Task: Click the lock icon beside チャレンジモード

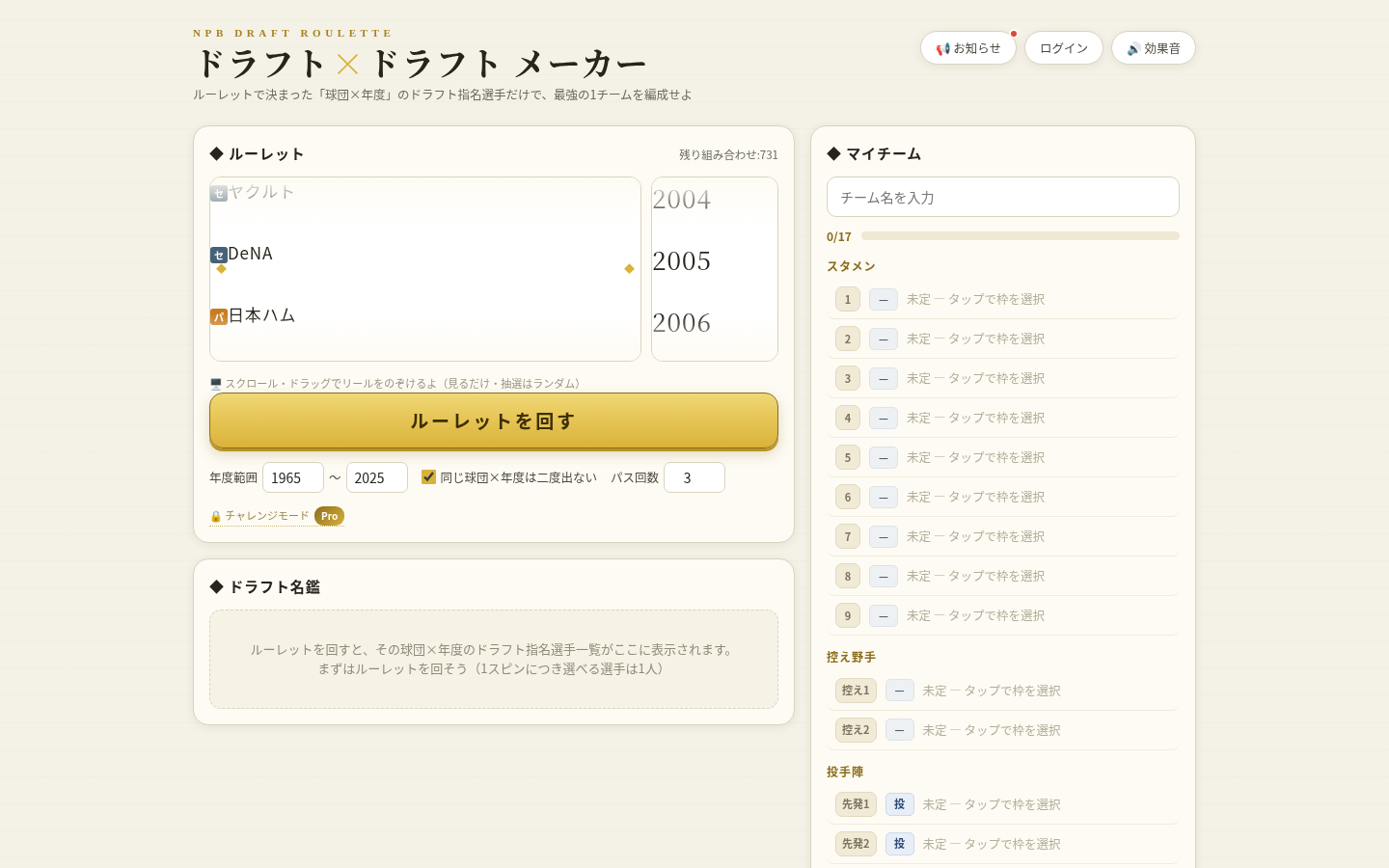Action: [216, 517]
